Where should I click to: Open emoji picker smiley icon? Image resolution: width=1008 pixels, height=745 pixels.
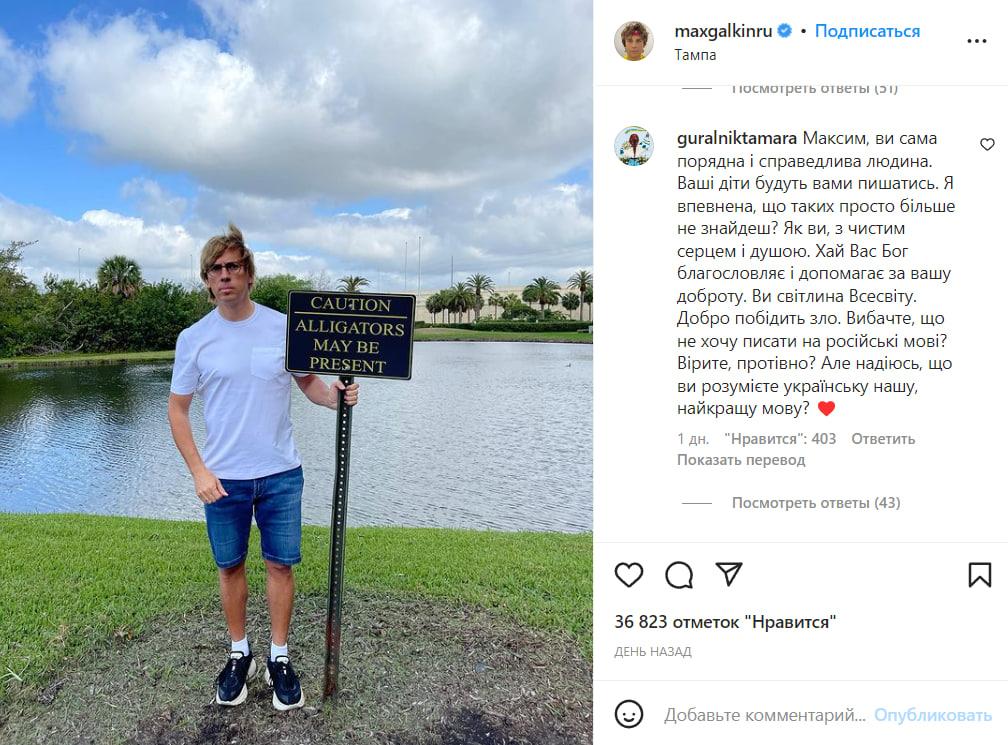tap(629, 714)
